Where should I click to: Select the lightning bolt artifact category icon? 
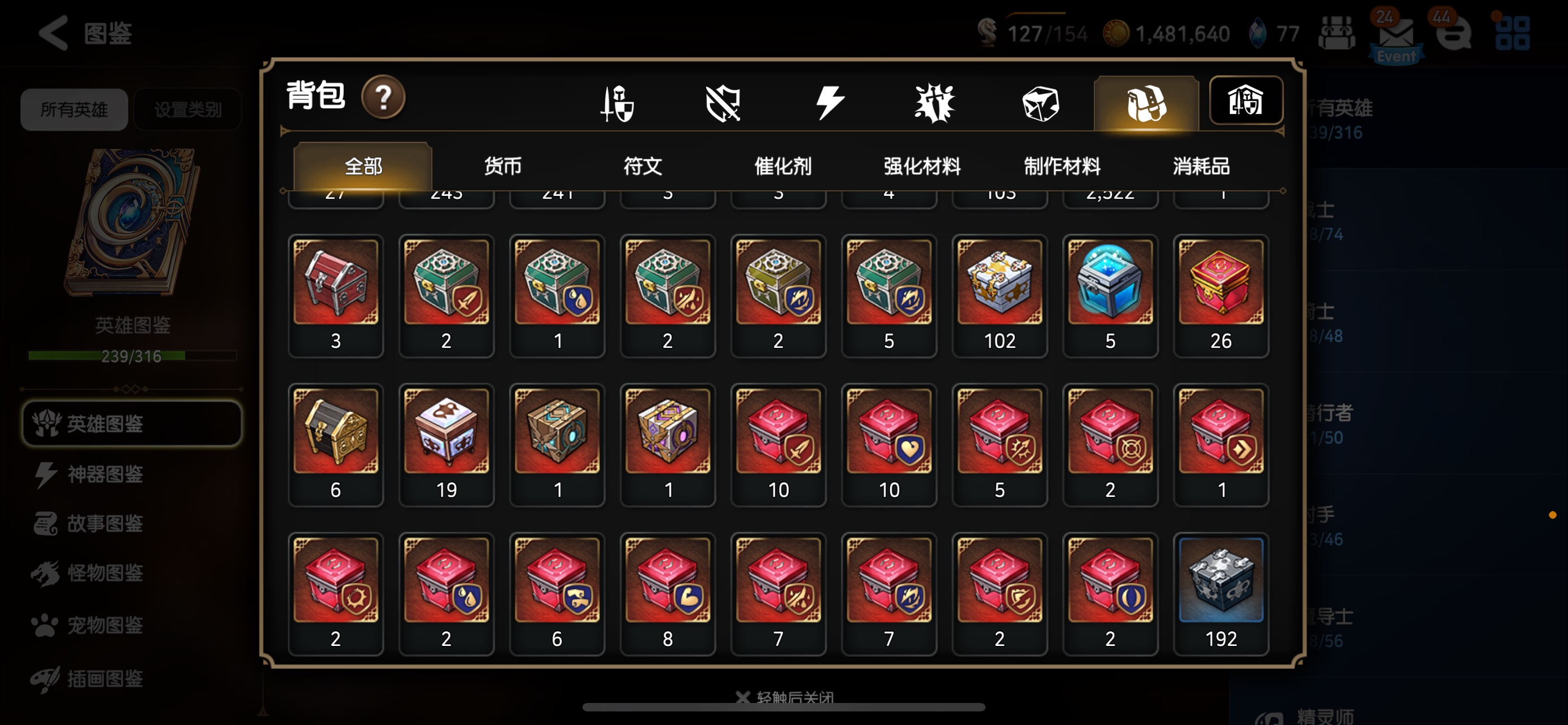tap(829, 102)
